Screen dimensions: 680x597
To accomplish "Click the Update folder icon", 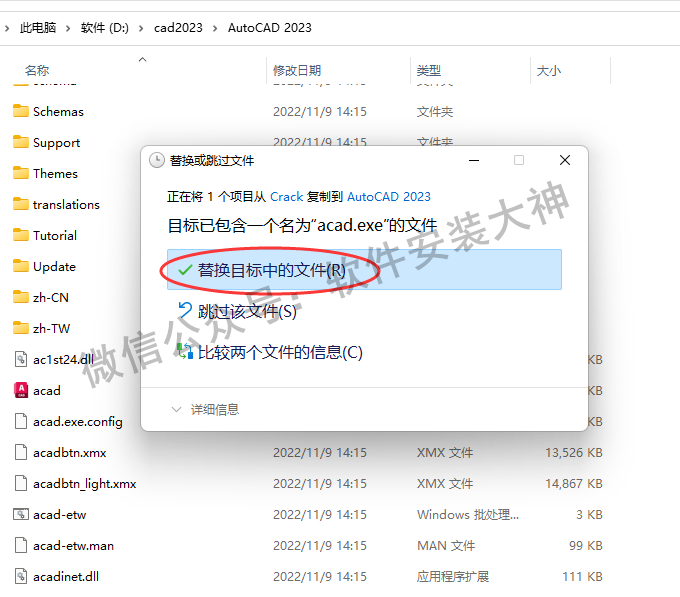I will tap(20, 266).
